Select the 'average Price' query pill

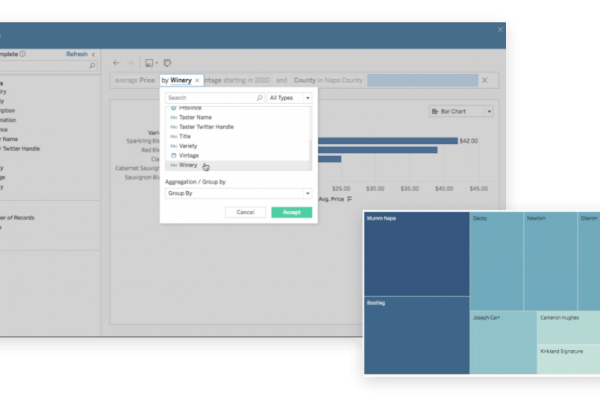coord(135,80)
